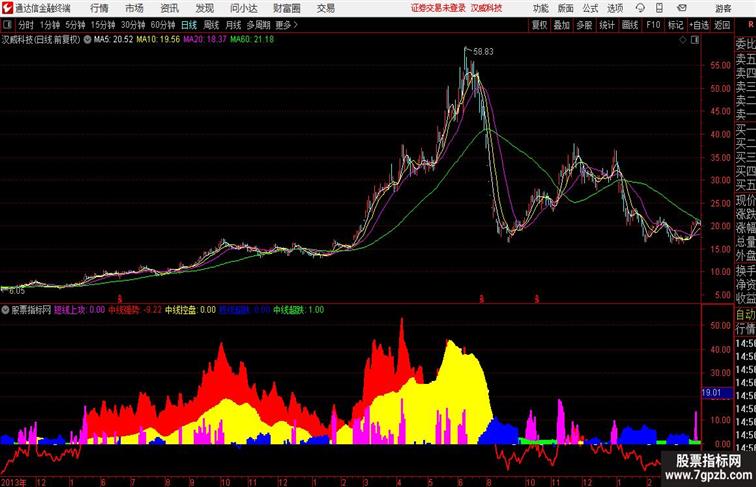The height and width of the screenshot is (487, 756).
Task: Click the 中线控盘 0.00 indicator value
Action: pos(190,310)
